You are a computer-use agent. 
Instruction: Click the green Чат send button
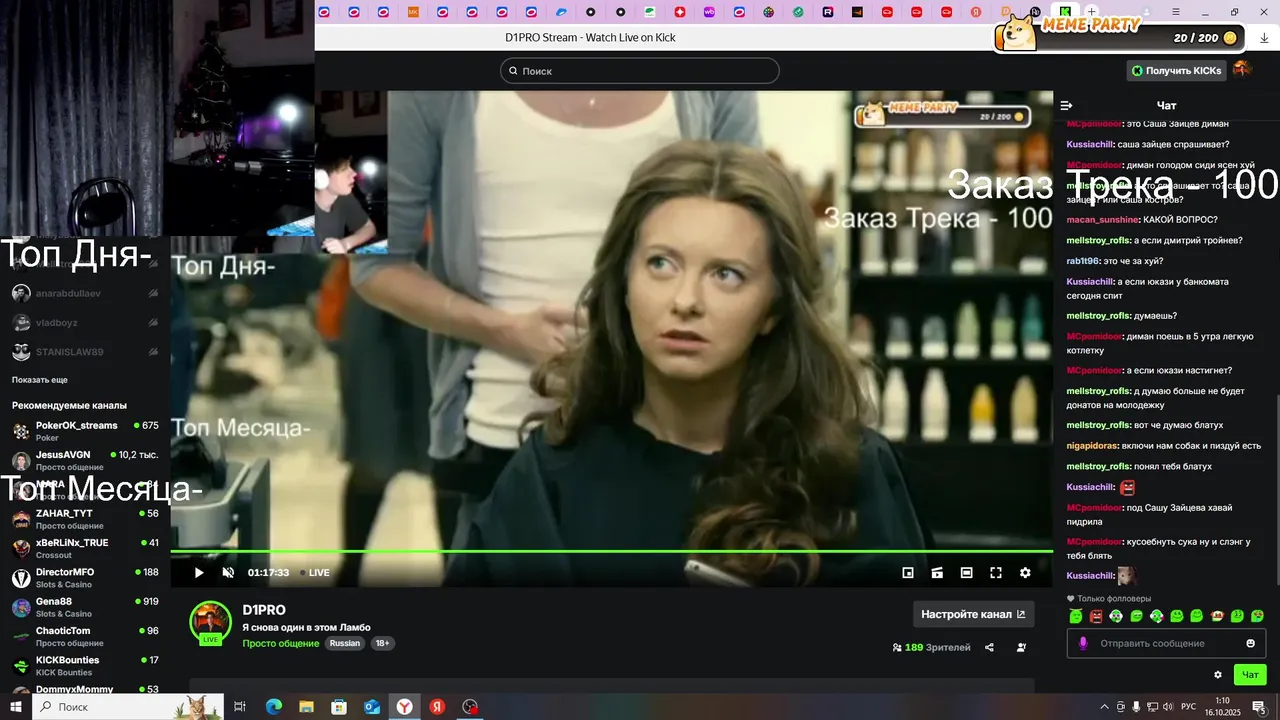(x=1250, y=675)
